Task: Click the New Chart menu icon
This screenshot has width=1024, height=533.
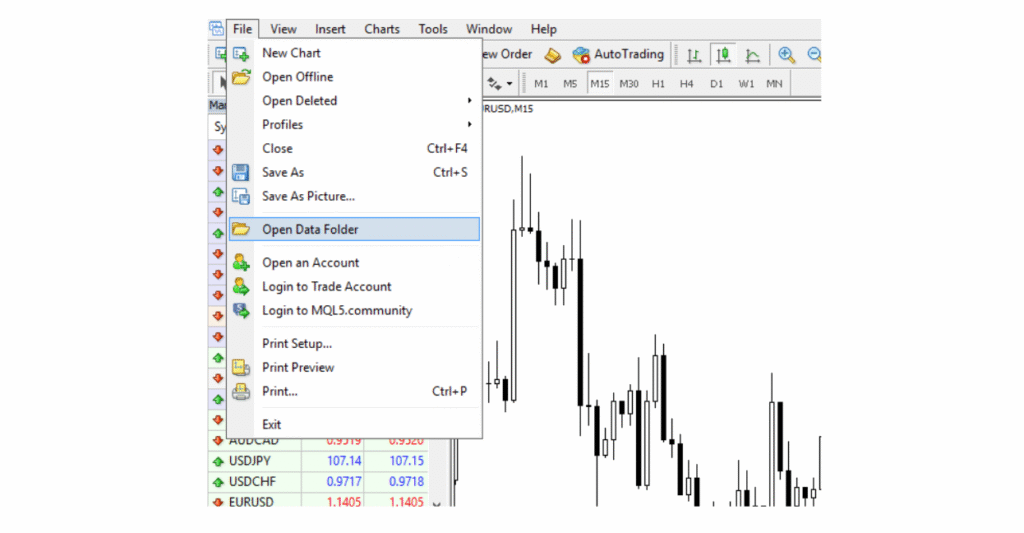Action: (x=241, y=54)
